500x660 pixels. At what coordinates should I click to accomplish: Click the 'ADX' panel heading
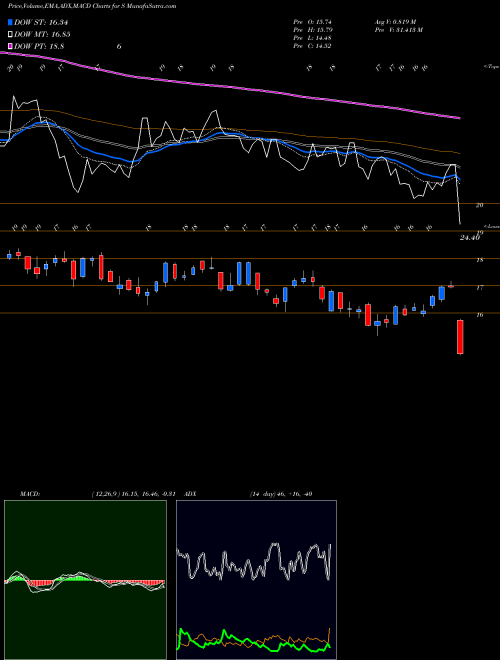191,494
